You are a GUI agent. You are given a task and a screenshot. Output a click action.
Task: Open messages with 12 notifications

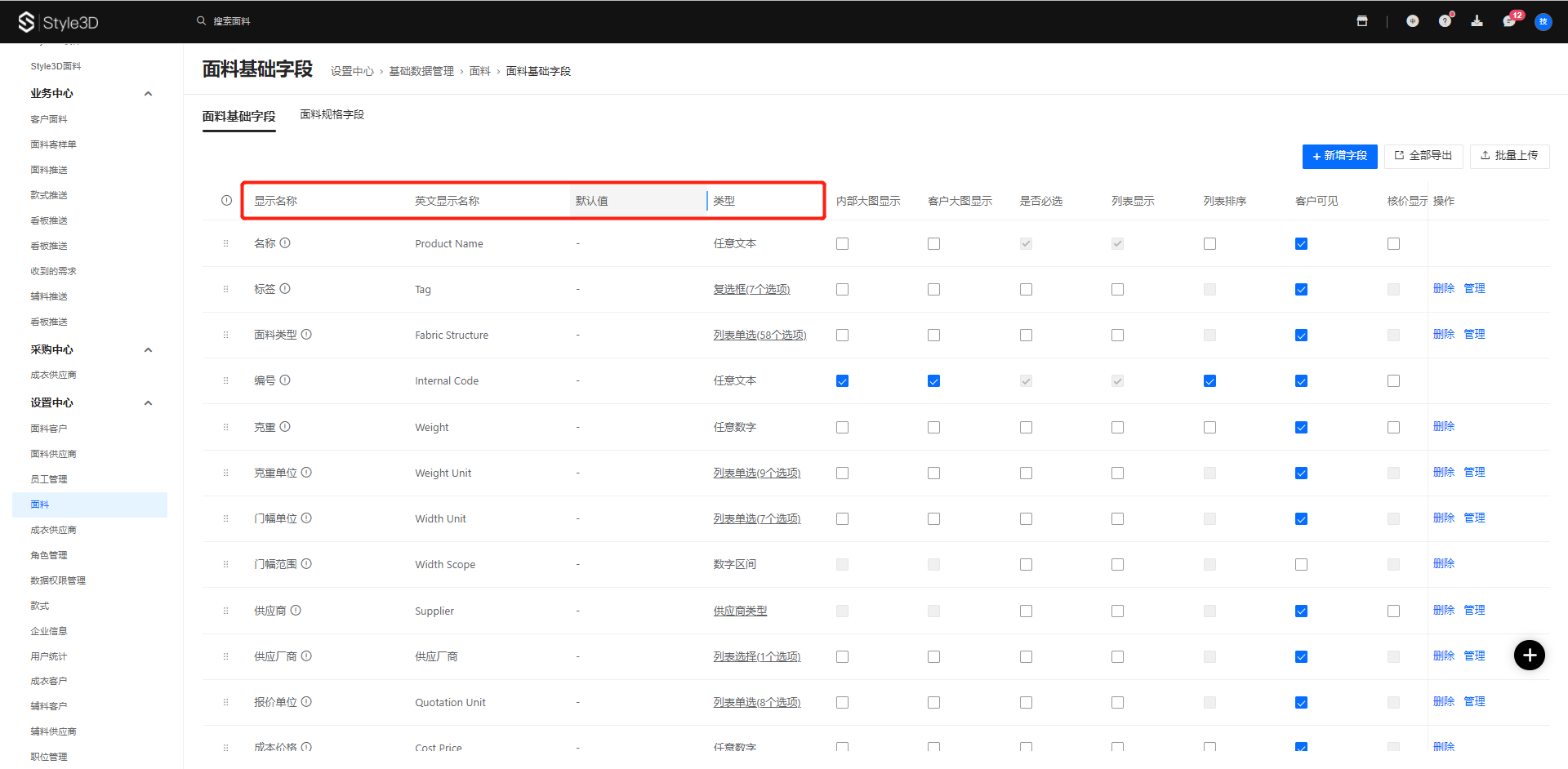1509,21
